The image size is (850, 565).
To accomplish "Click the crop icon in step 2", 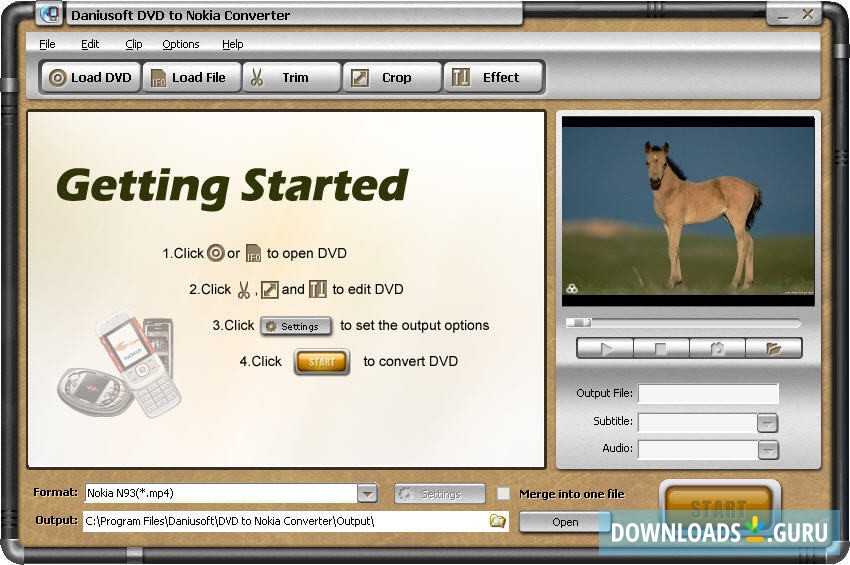I will click(269, 290).
